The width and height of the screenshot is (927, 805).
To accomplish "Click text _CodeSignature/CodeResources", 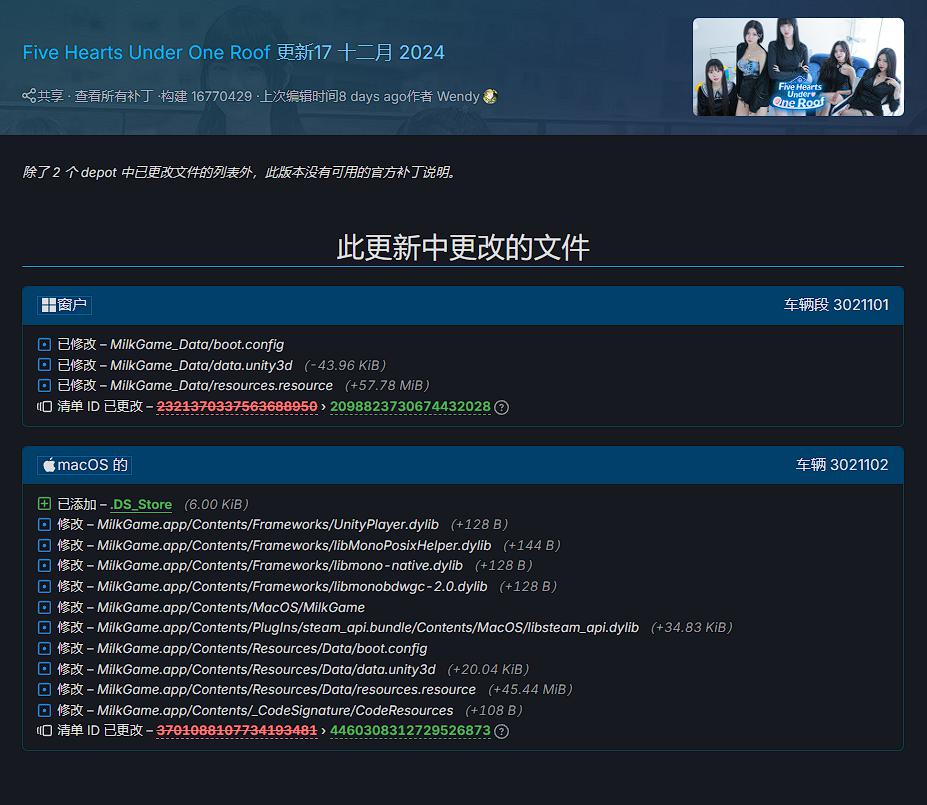I will [355, 710].
